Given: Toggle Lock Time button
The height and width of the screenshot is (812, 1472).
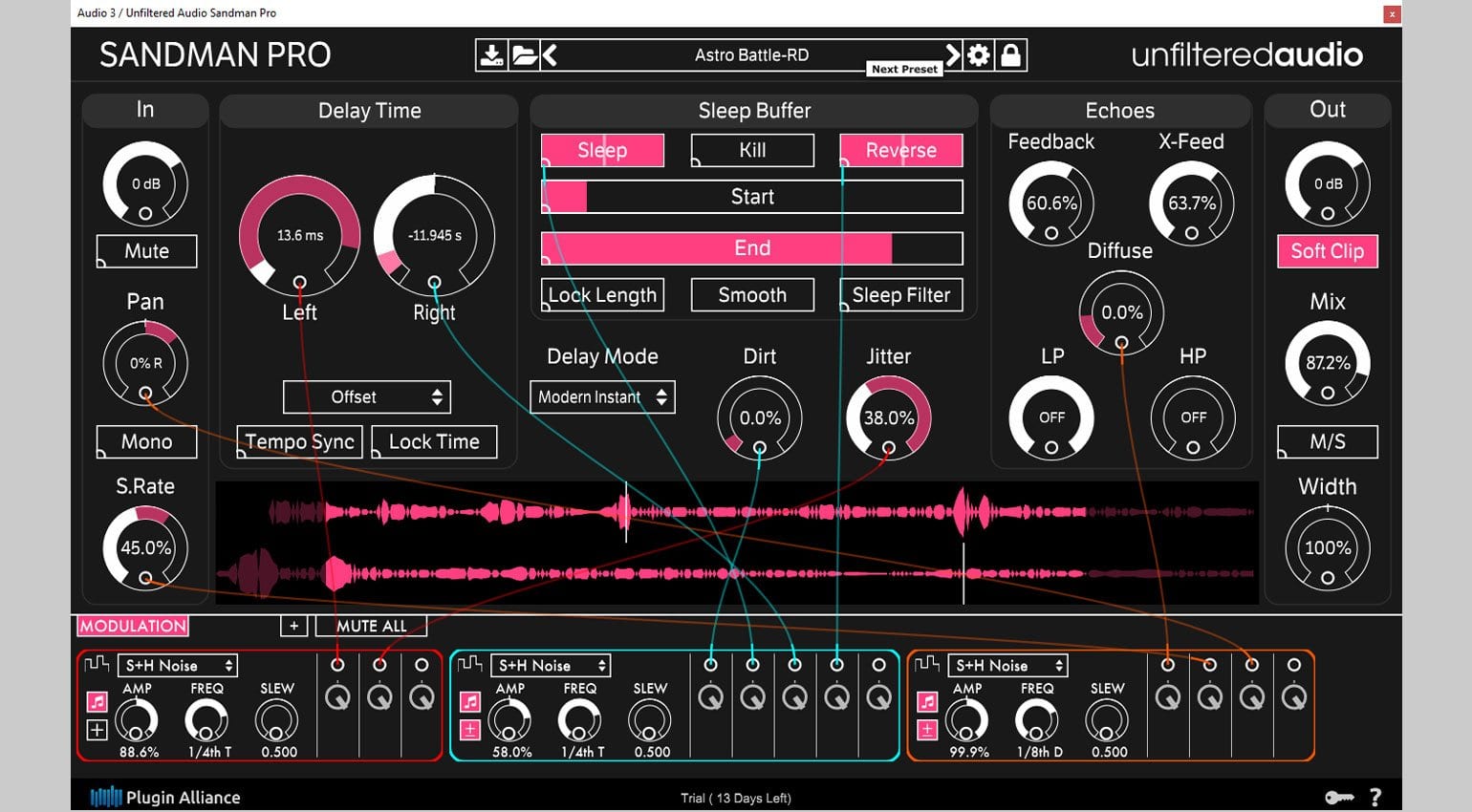Looking at the screenshot, I should coord(434,441).
